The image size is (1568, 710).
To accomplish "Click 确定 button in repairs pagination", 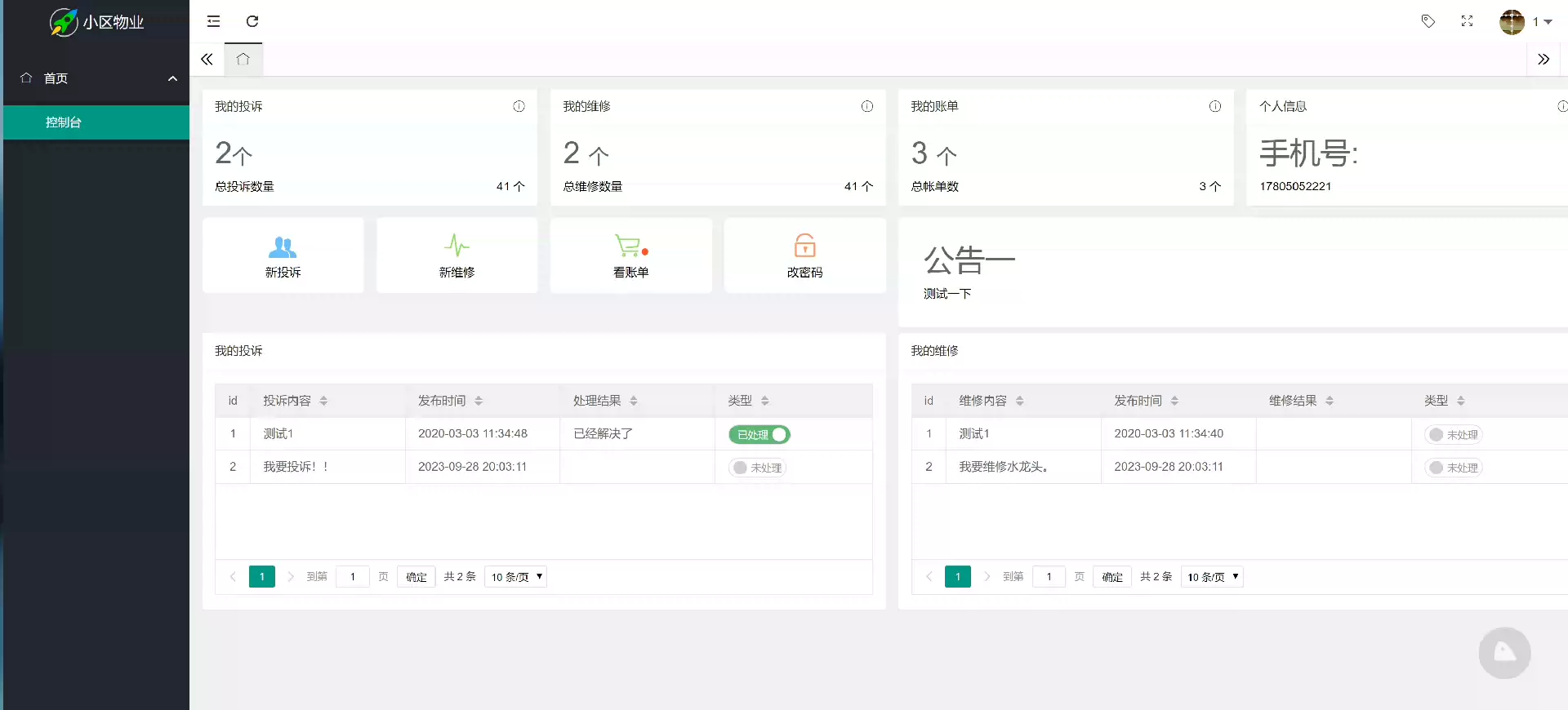I will point(1112,577).
